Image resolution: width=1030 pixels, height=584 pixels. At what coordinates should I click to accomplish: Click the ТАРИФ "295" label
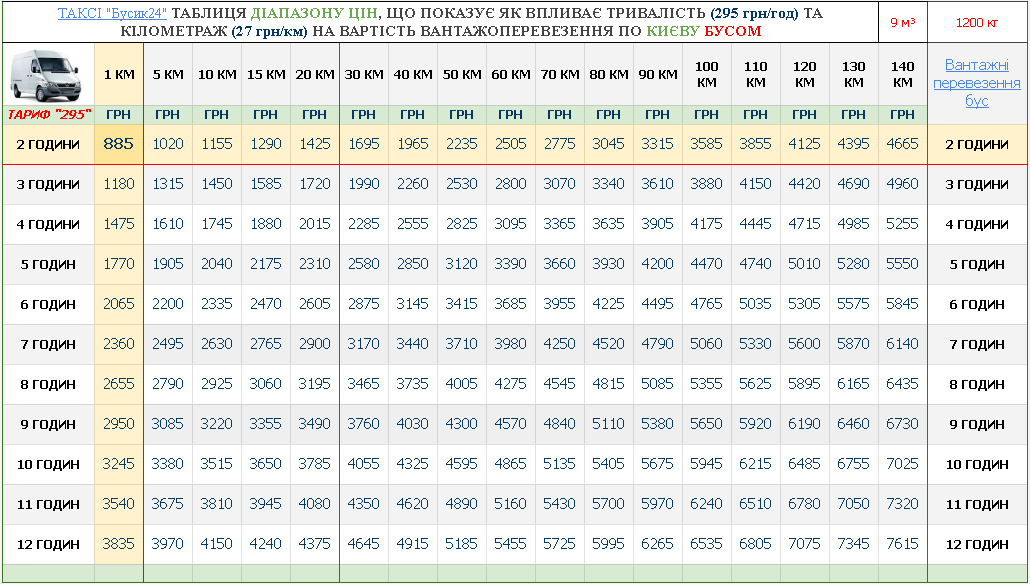49,115
